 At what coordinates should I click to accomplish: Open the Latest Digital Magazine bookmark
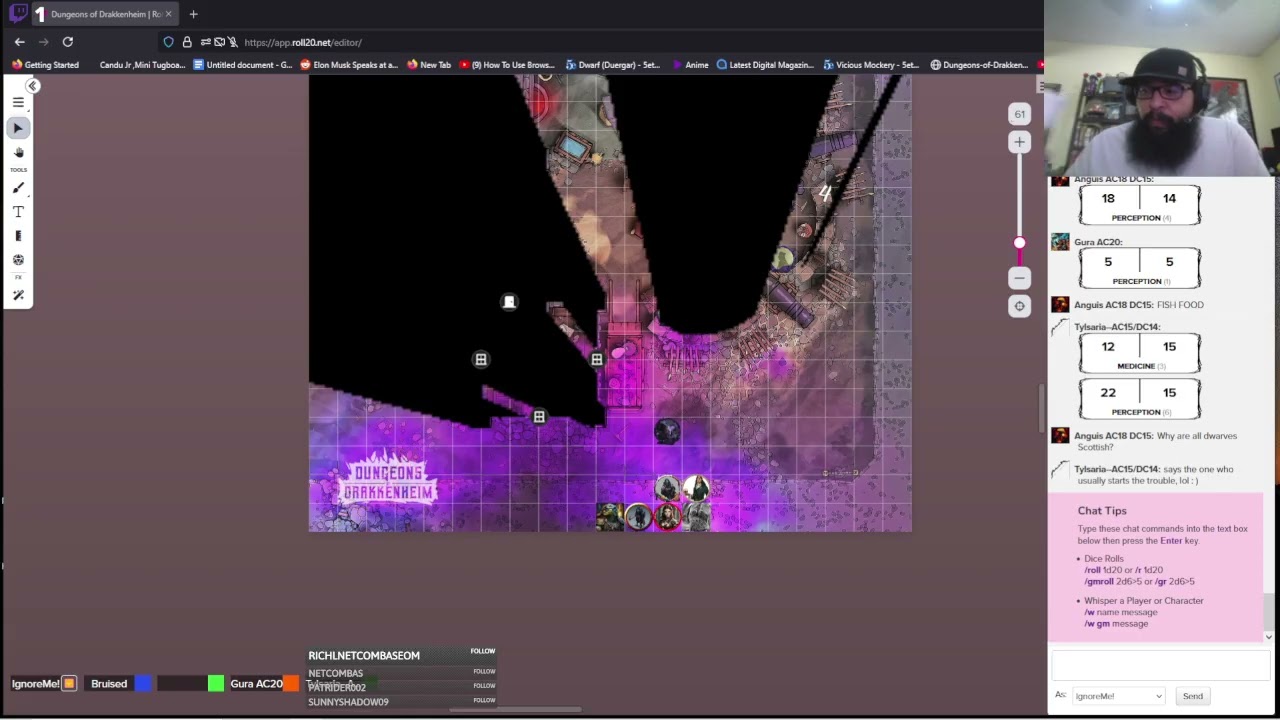(x=765, y=65)
